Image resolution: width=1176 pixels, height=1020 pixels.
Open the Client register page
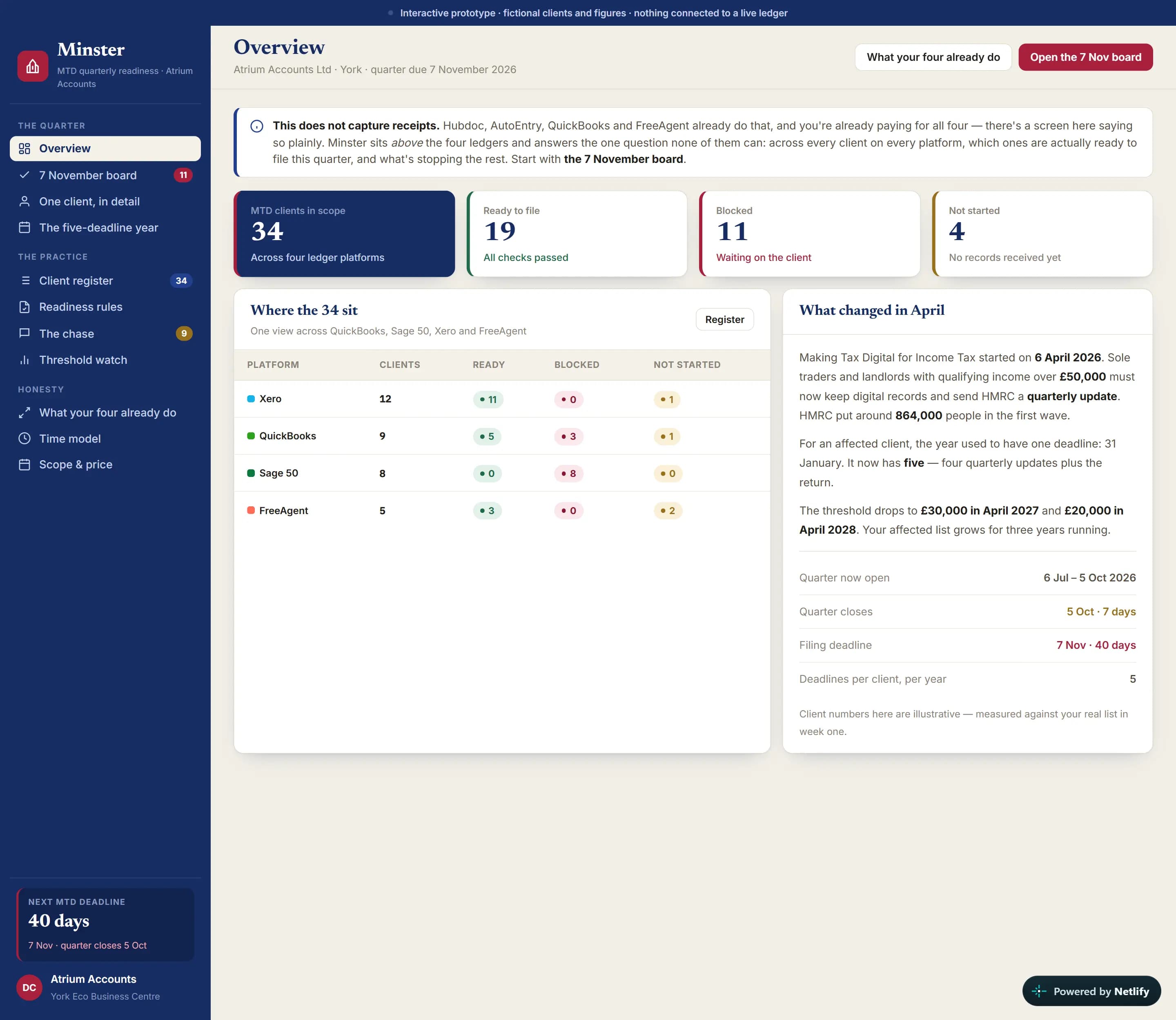tap(105, 281)
